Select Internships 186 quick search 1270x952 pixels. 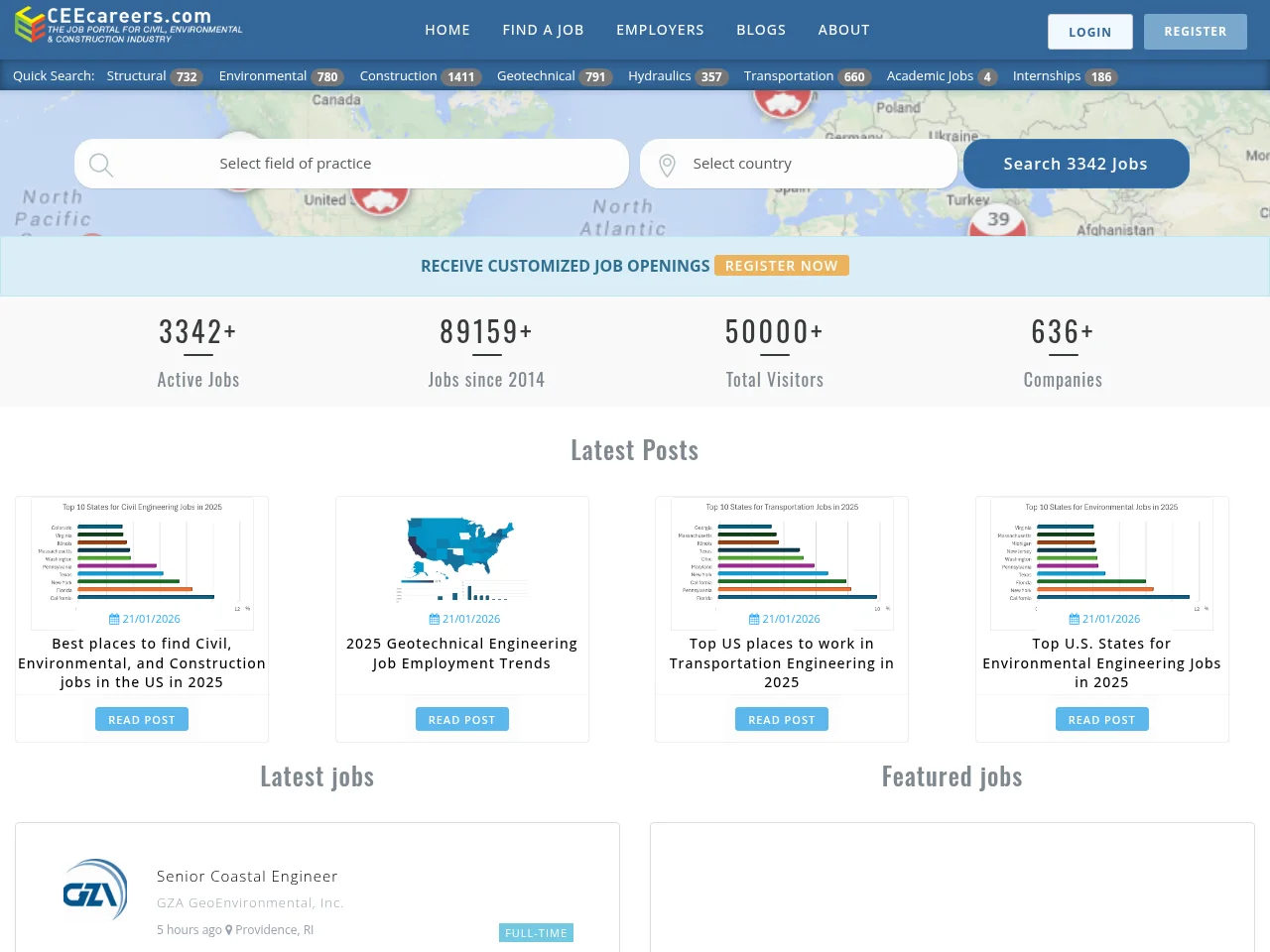(x=1065, y=76)
